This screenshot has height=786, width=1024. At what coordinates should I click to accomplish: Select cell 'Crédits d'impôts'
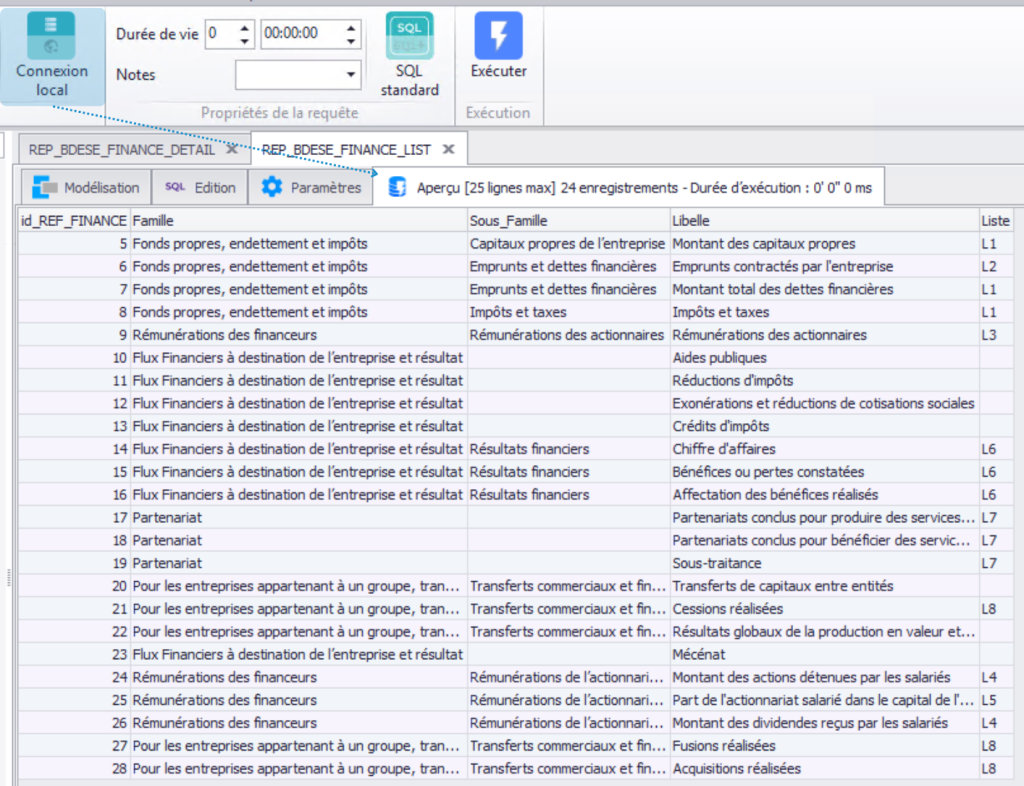[824, 426]
